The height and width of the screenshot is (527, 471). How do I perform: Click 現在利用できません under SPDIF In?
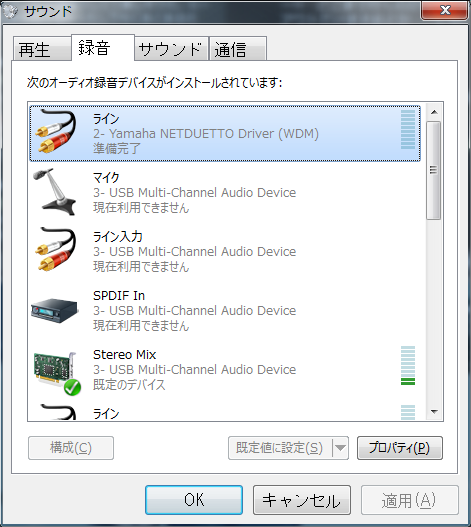(141, 326)
